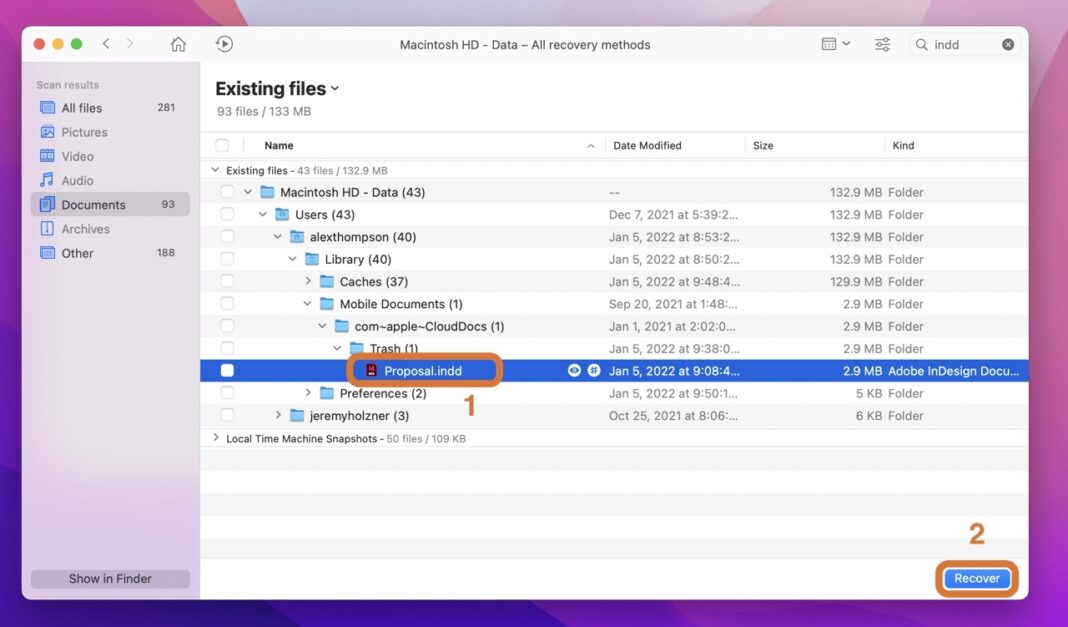Select the Pictures category in the sidebar
The image size is (1068, 627).
(x=87, y=131)
